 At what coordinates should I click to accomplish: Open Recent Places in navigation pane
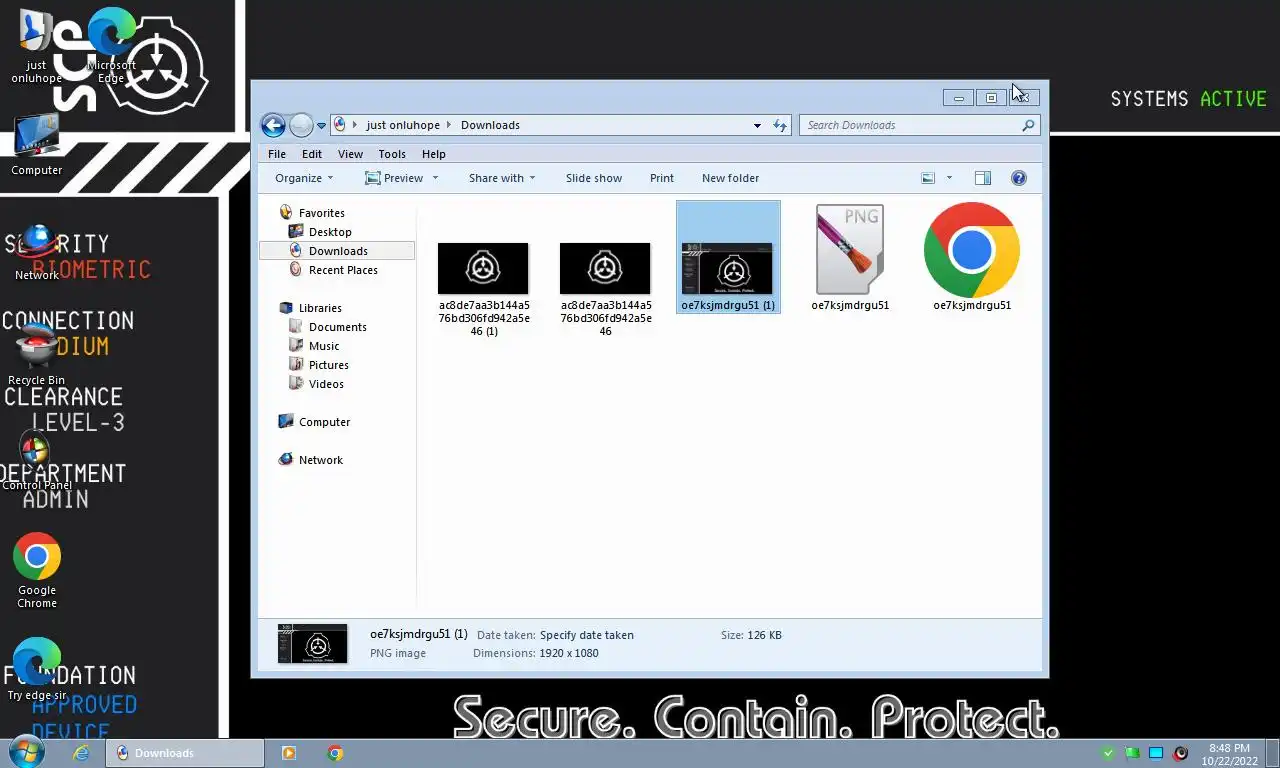[343, 270]
